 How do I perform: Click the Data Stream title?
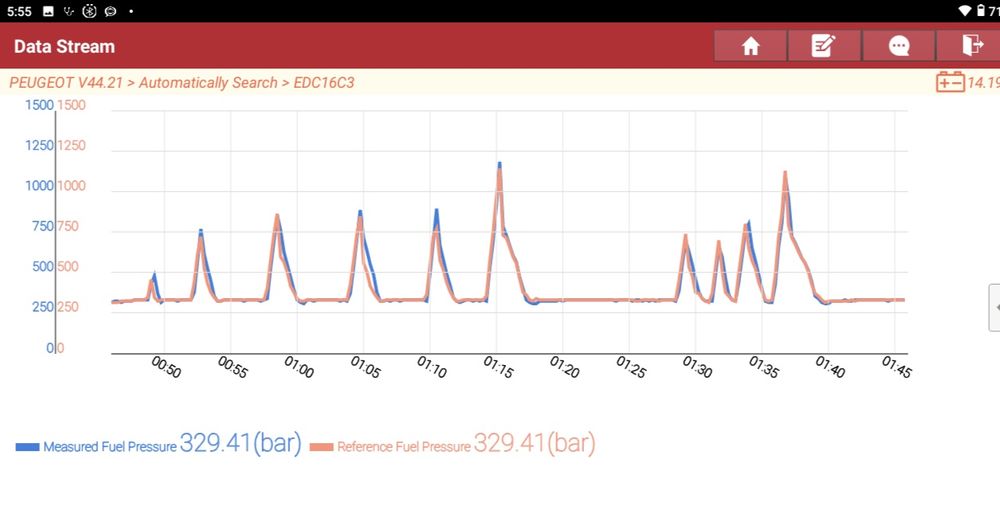tap(64, 47)
